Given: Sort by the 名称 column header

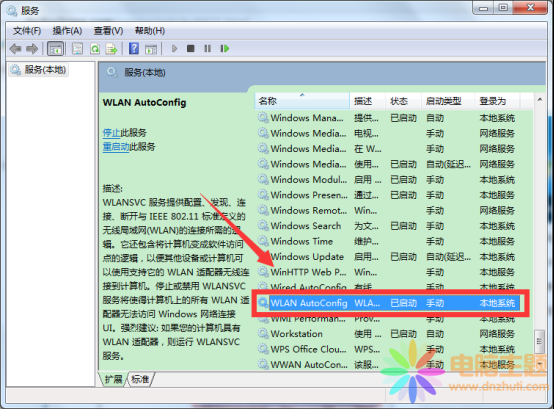Looking at the screenshot, I should tap(302, 101).
